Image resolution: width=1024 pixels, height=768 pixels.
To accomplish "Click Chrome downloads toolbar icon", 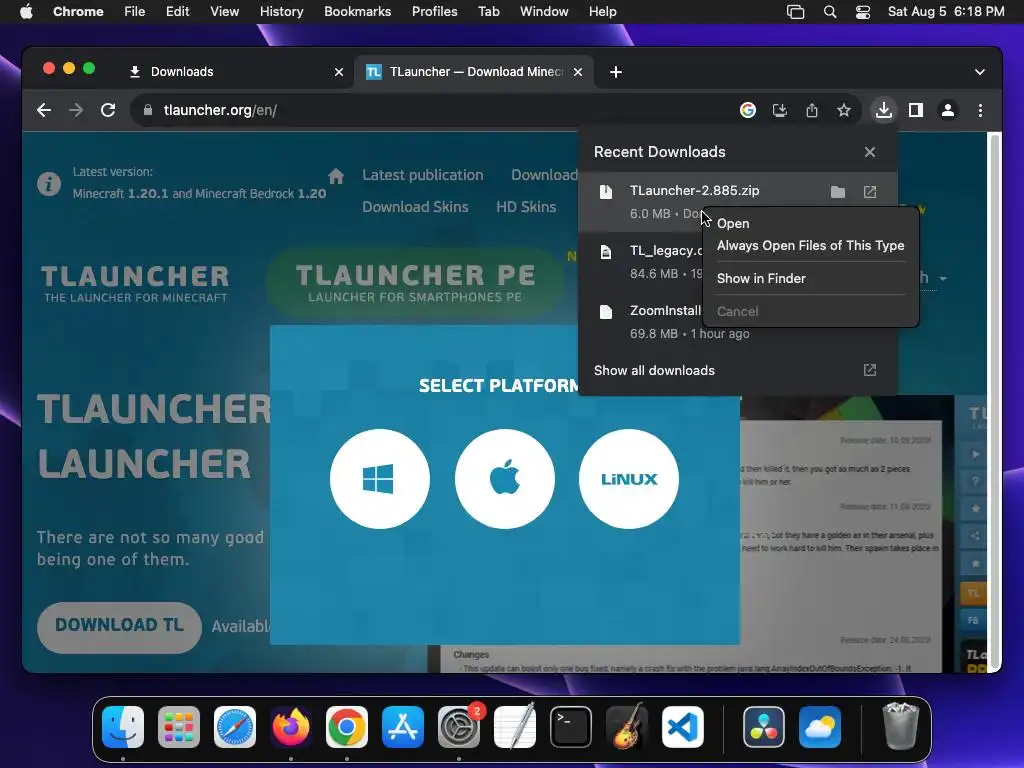I will coord(884,110).
